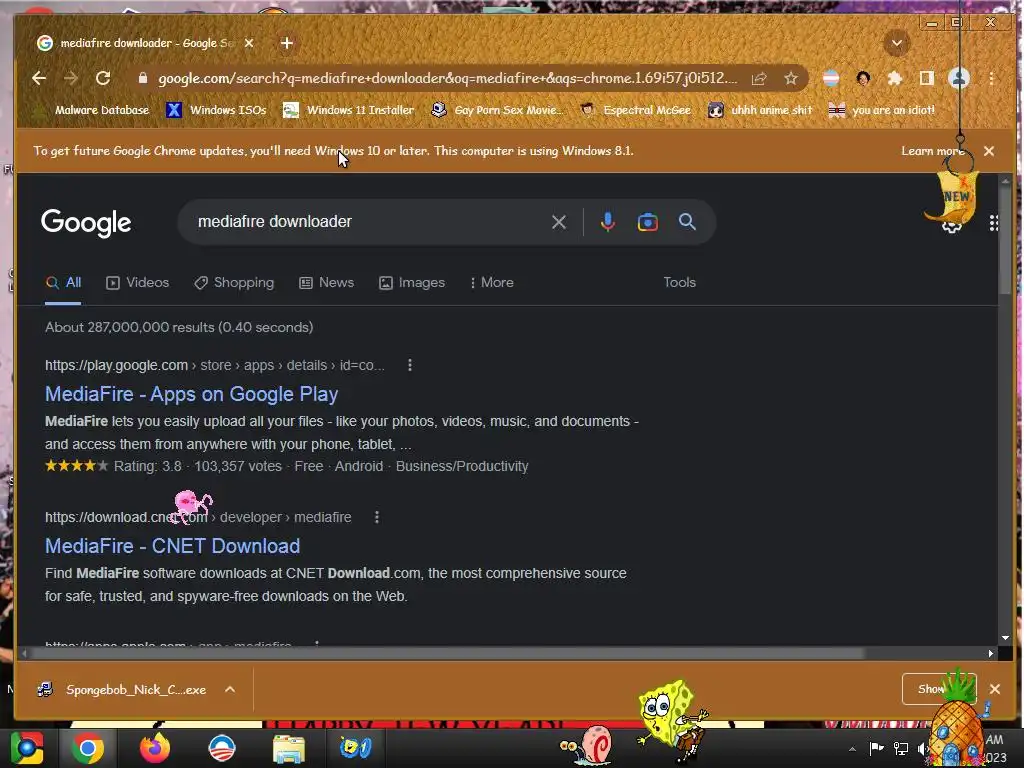Open the blue striped circle taskbar app
The height and width of the screenshot is (768, 1024).
pyautogui.click(x=221, y=748)
